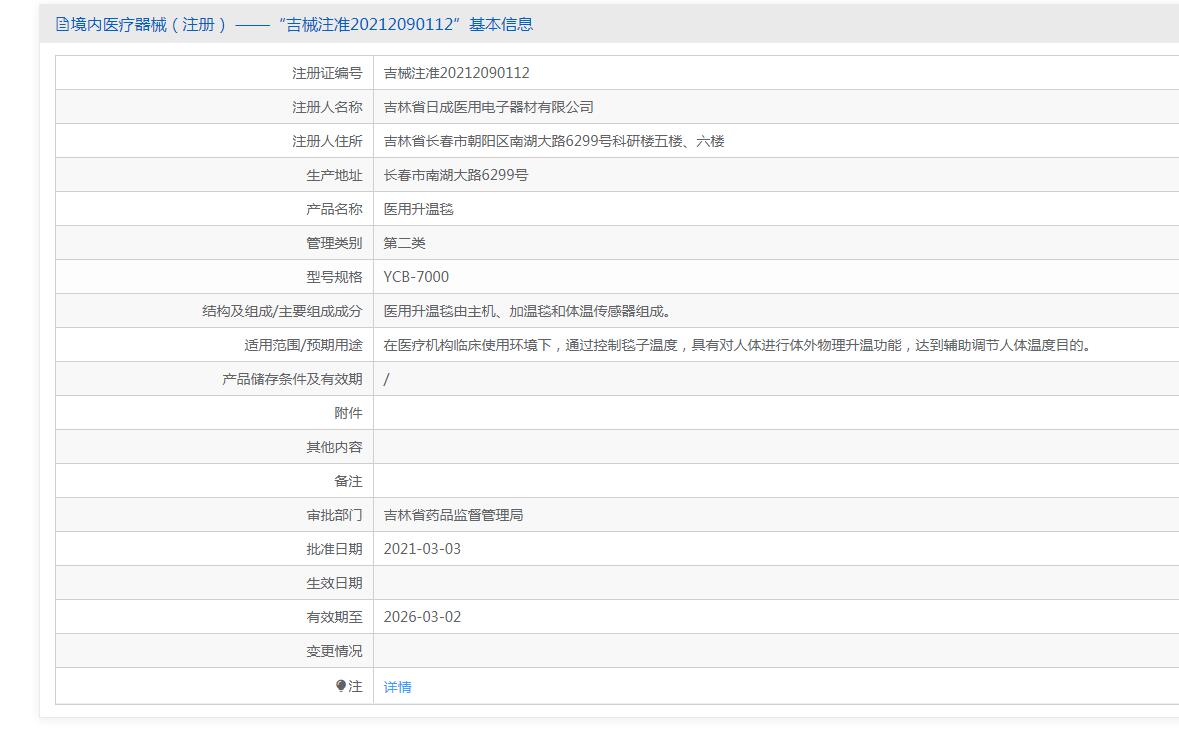1179x746 pixels.
Task: Click approval department 吉林省药品监督管理局
Action: [453, 515]
